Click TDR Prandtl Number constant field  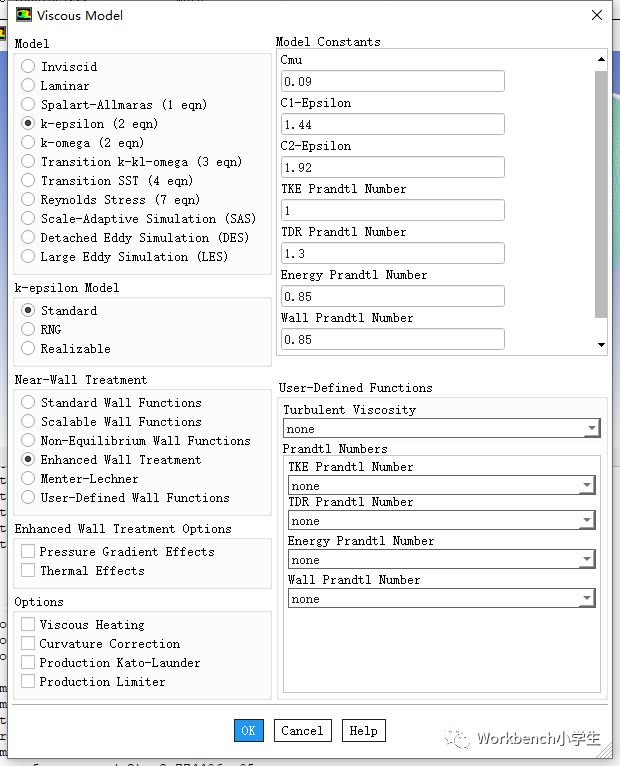pos(393,253)
